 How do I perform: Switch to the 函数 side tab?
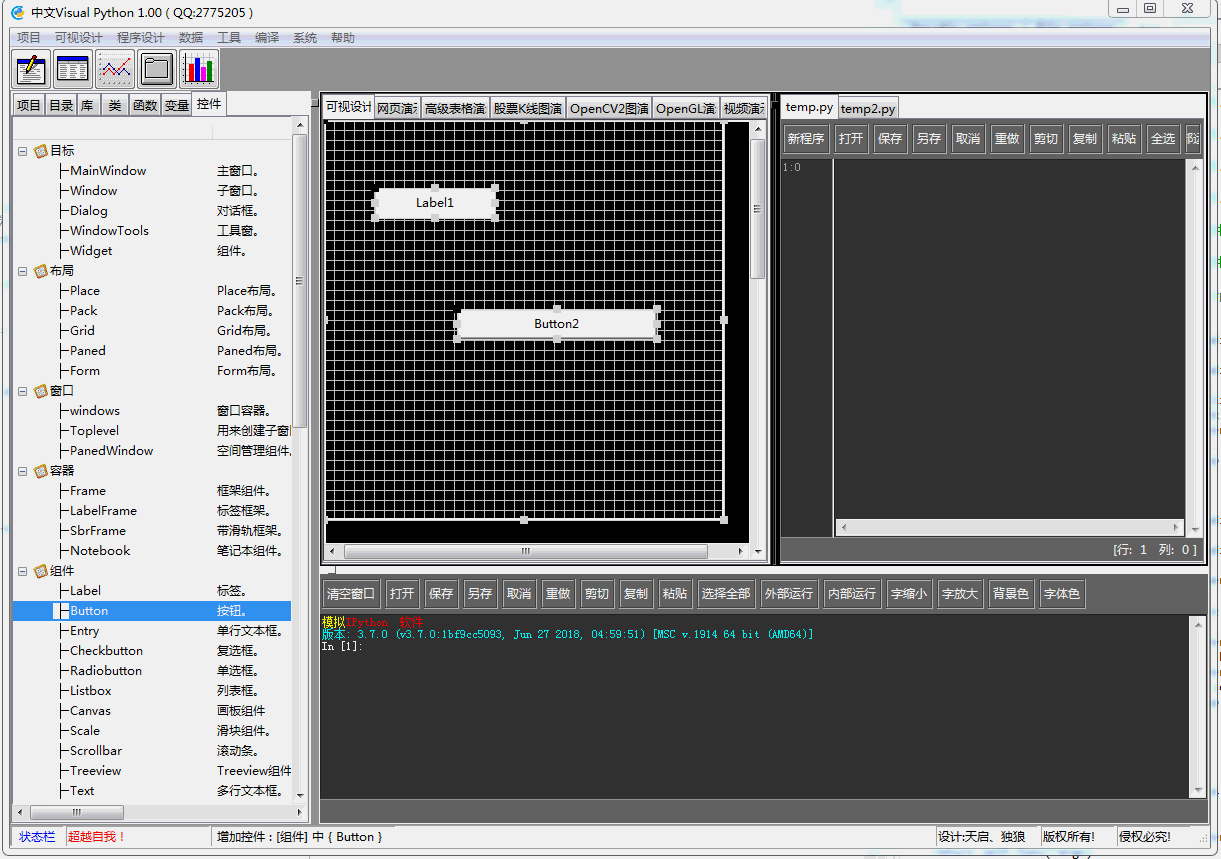pos(145,105)
